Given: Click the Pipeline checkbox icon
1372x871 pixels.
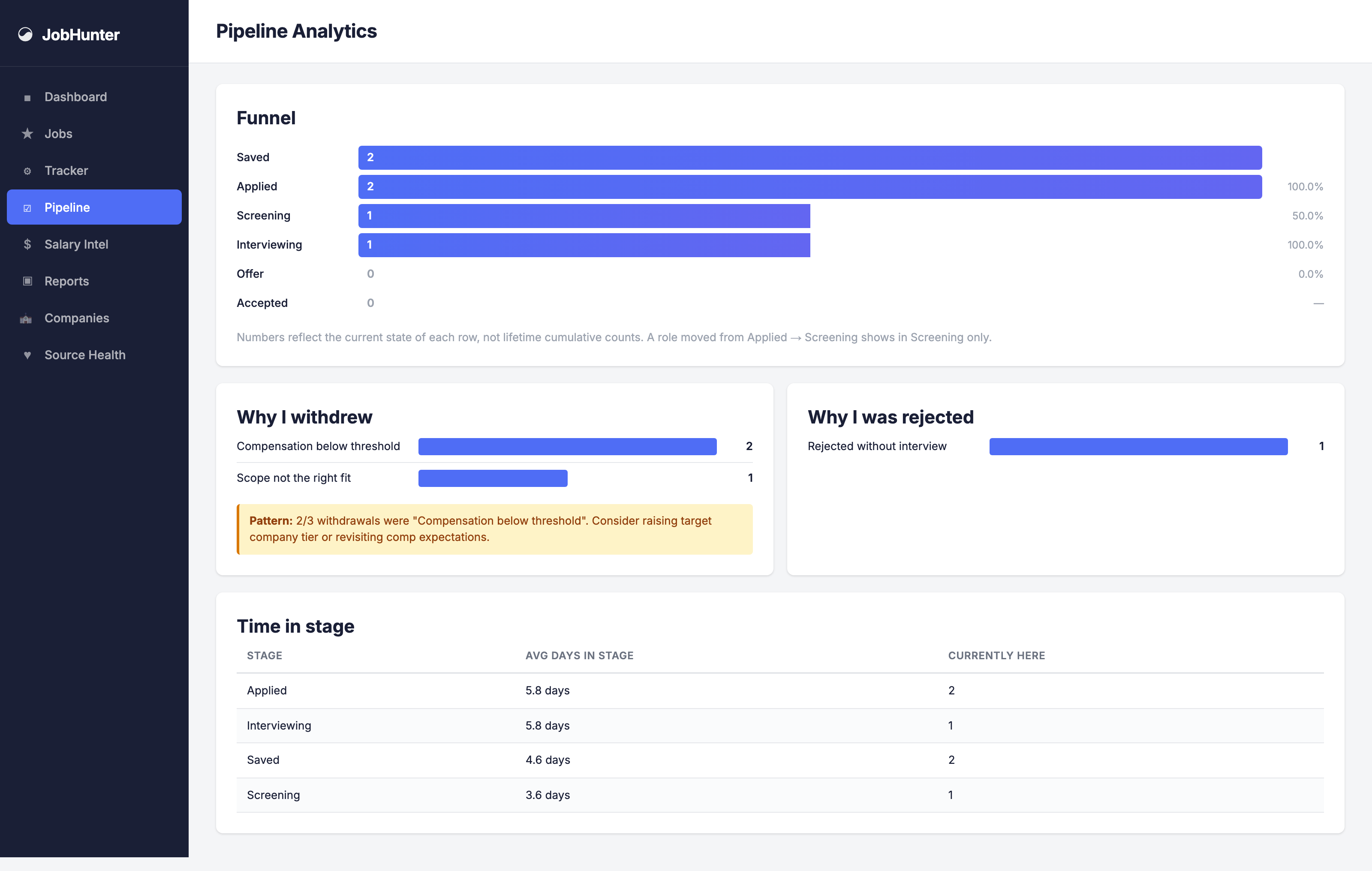Looking at the screenshot, I should point(27,208).
